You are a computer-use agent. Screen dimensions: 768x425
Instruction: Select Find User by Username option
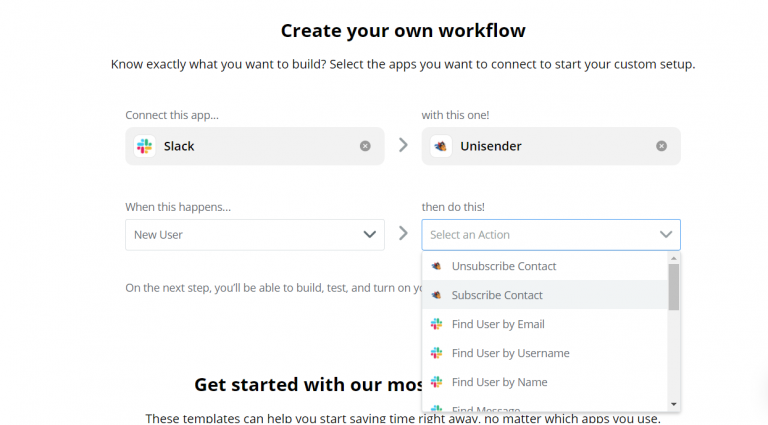[545, 353]
